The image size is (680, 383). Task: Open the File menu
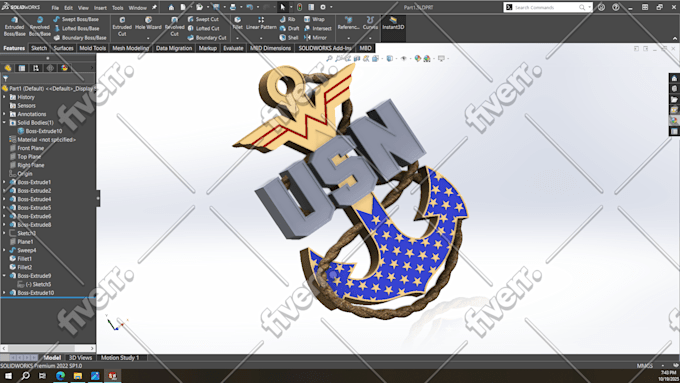pyautogui.click(x=55, y=8)
